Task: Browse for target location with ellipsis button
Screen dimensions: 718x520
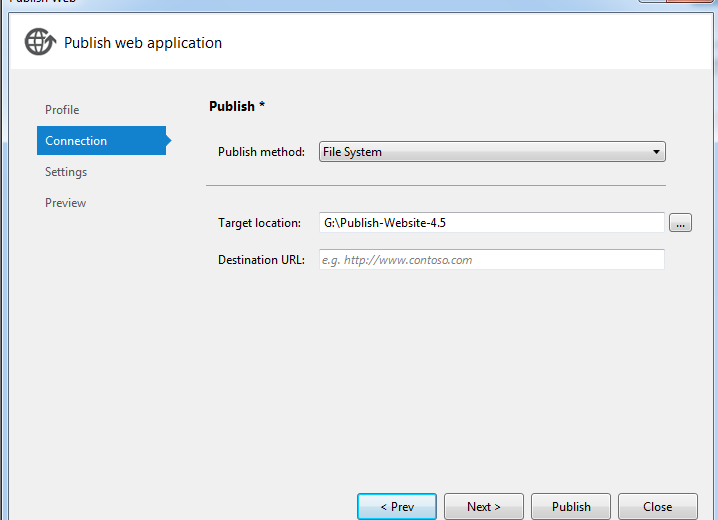Action: 680,223
